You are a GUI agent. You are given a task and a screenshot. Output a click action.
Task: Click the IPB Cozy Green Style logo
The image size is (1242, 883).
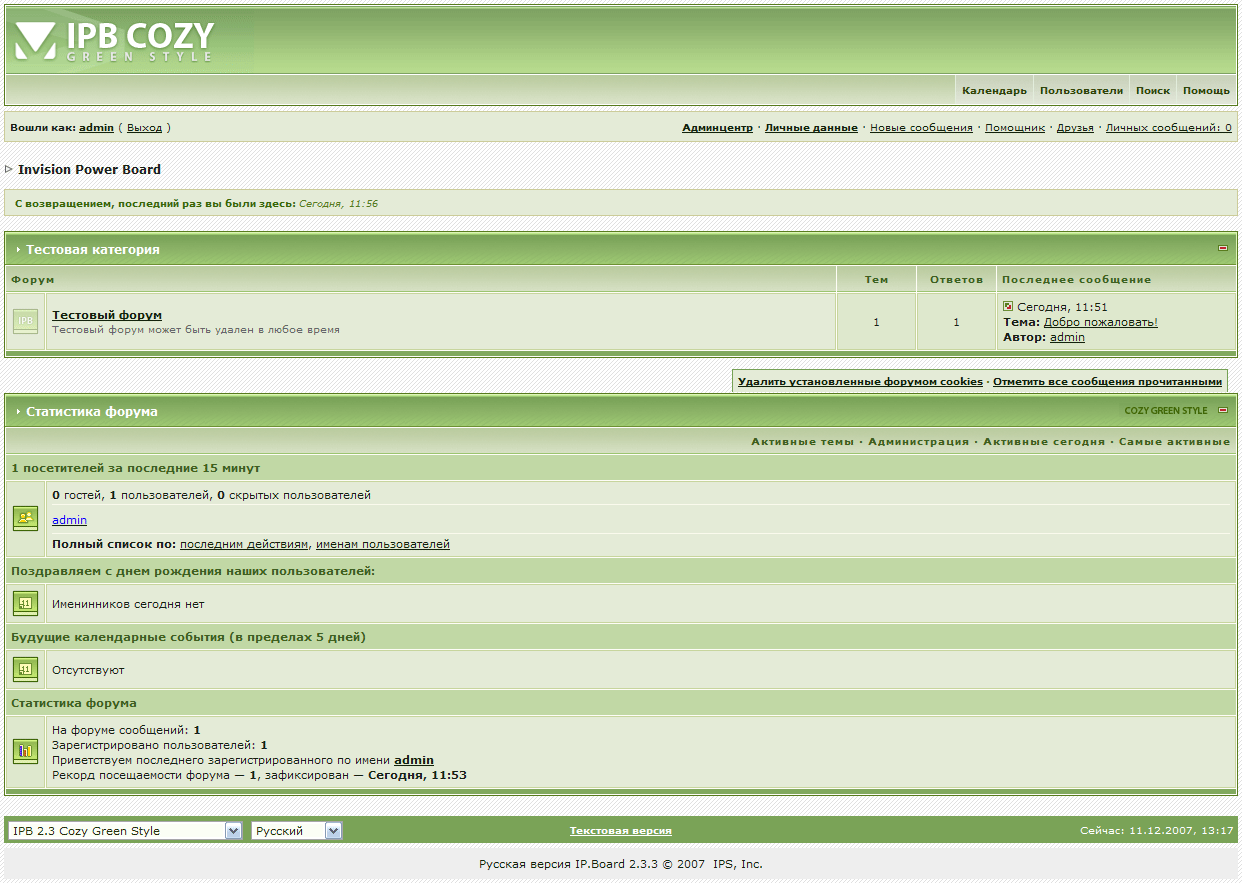(x=115, y=40)
